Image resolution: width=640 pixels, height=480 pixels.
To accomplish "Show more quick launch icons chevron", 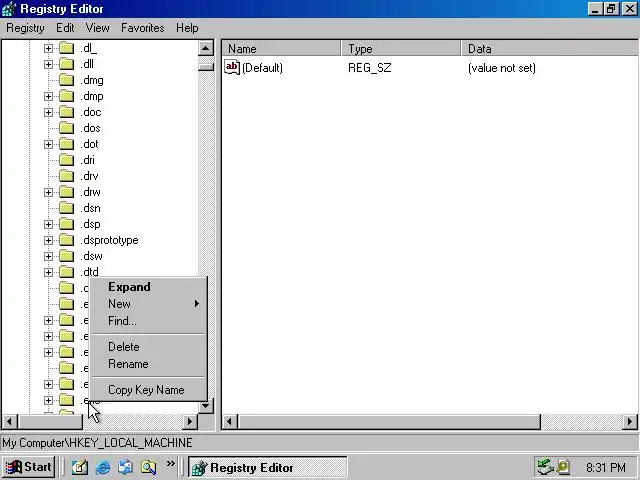I will tap(171, 464).
